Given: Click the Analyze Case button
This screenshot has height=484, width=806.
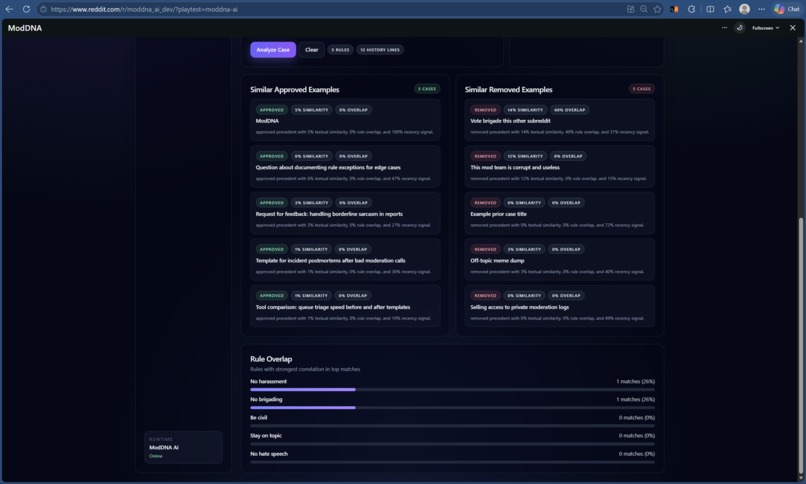Looking at the screenshot, I should click(x=273, y=50).
